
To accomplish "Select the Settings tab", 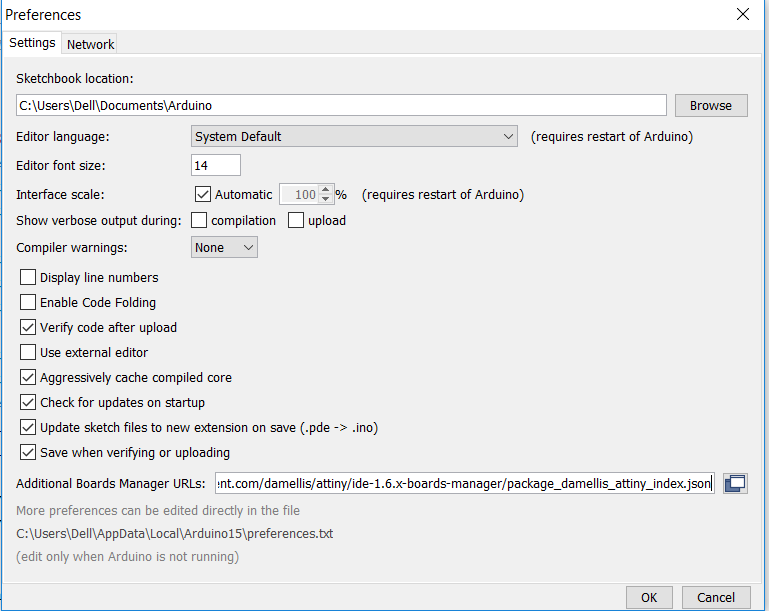I will [32, 43].
